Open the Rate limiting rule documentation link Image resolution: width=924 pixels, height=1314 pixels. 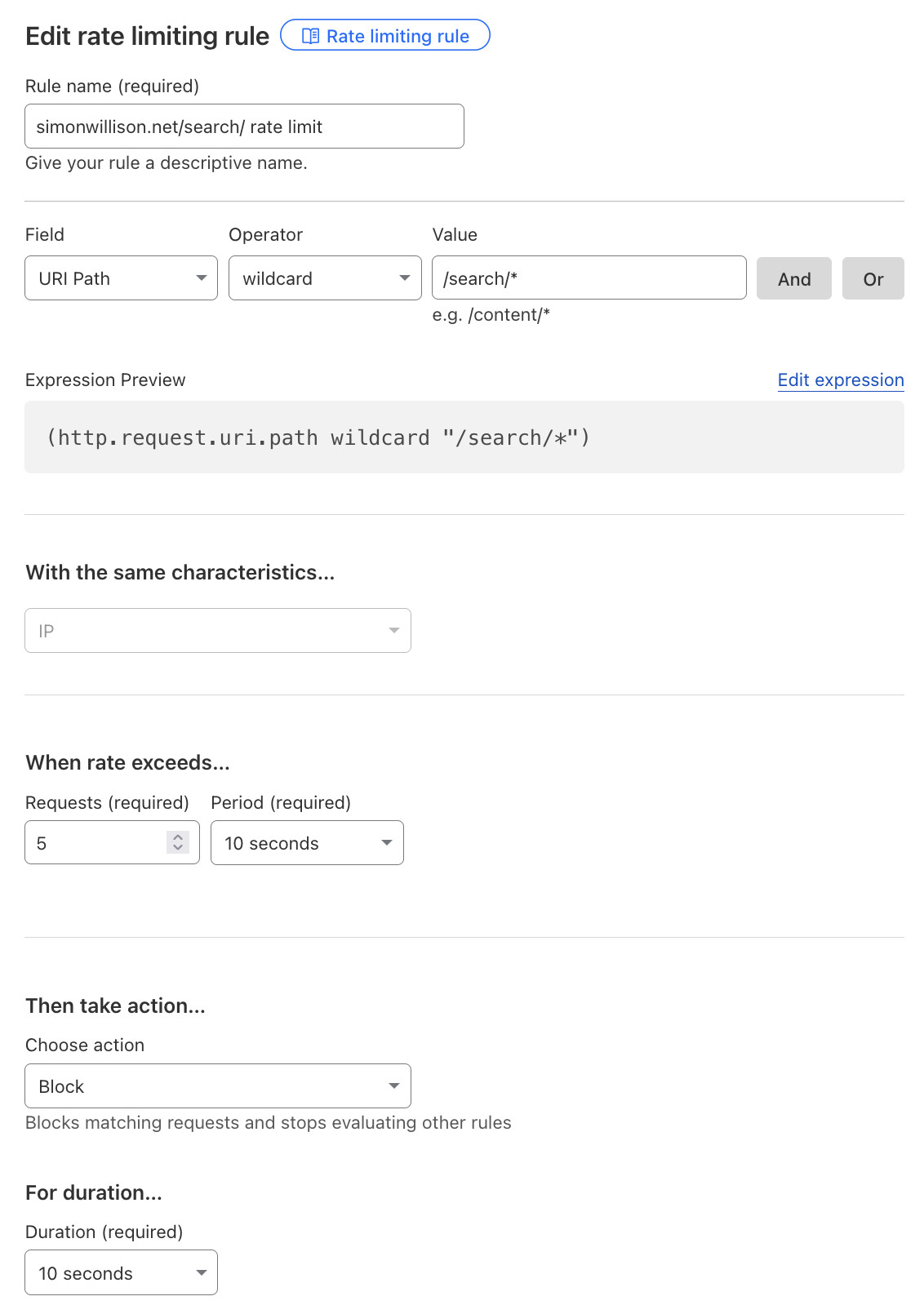(x=398, y=36)
